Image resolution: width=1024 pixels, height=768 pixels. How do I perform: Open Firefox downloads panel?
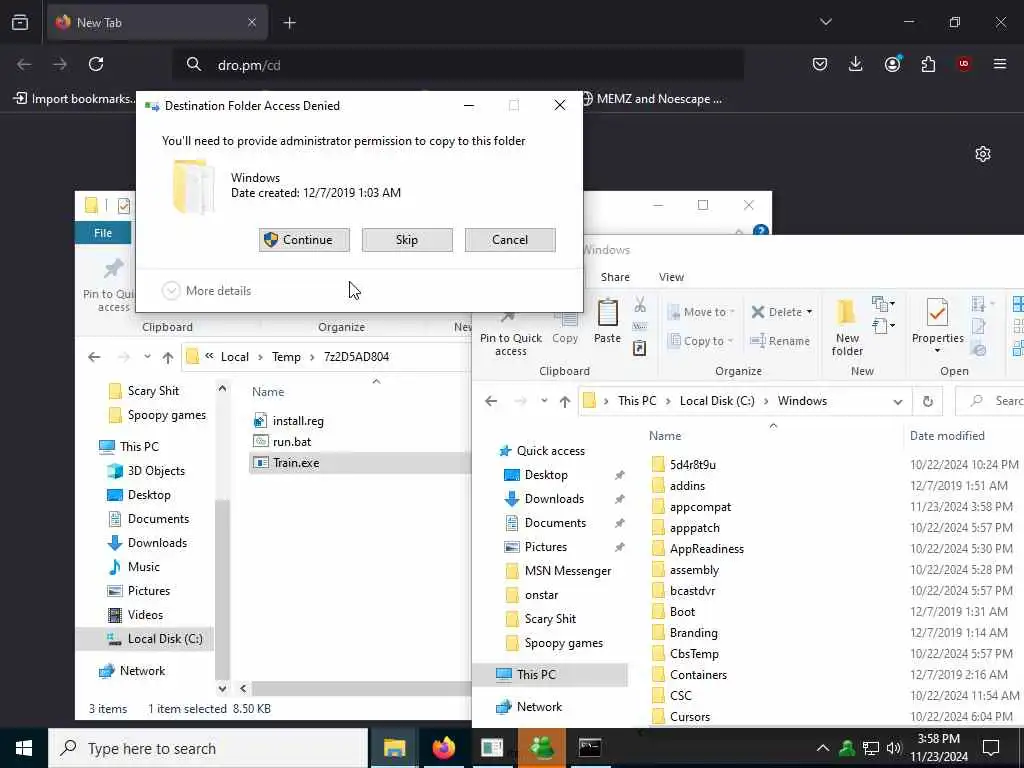(x=856, y=64)
